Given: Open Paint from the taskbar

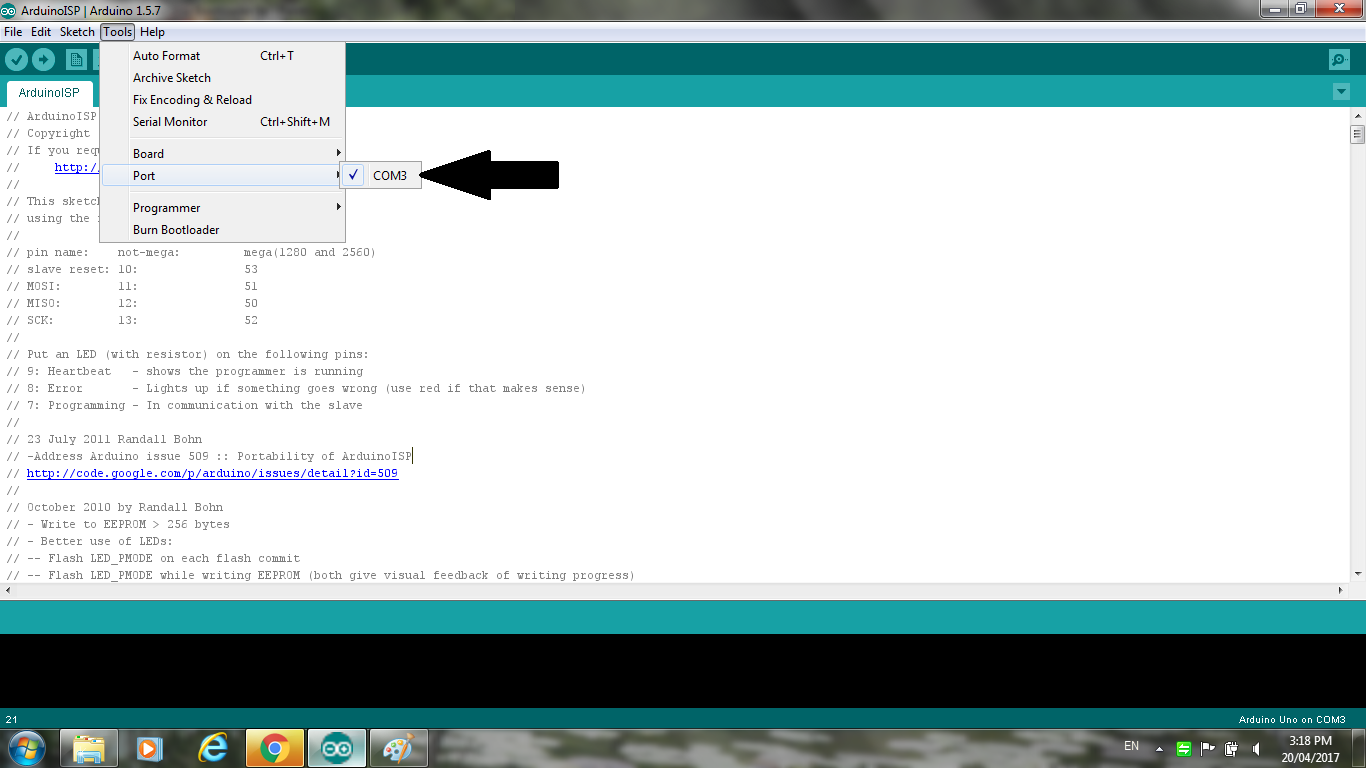Looking at the screenshot, I should (399, 748).
